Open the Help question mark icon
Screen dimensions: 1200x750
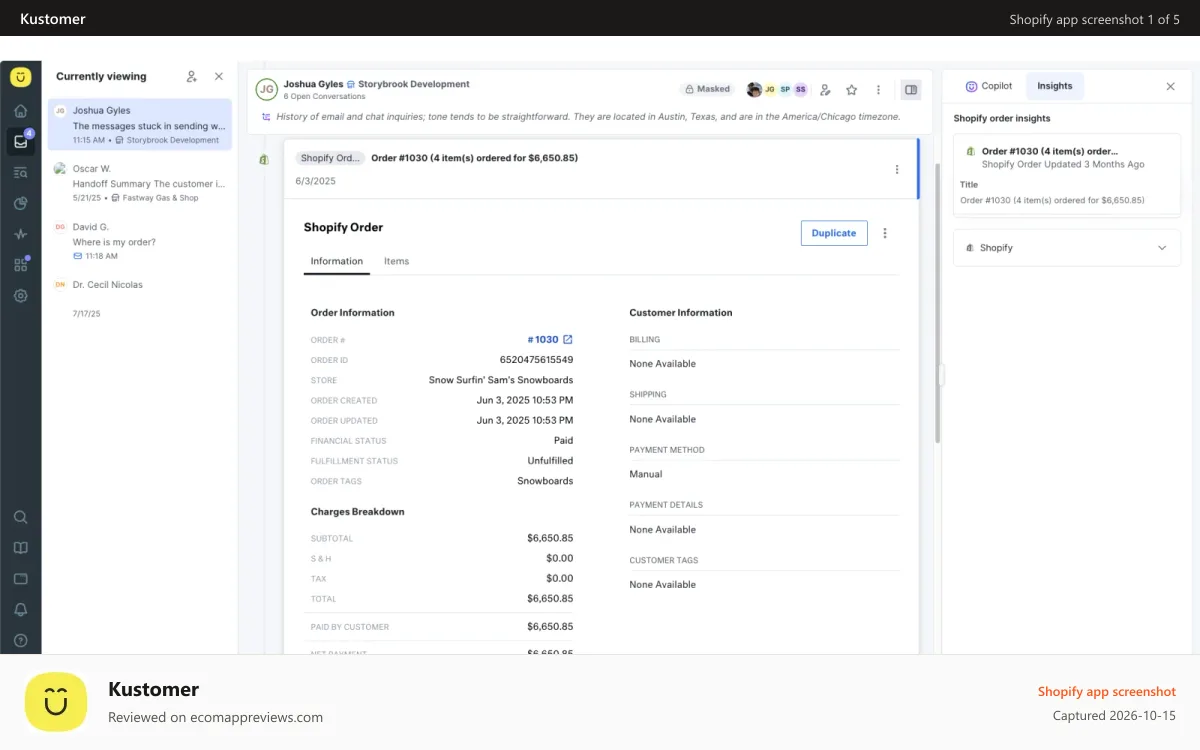(20, 641)
